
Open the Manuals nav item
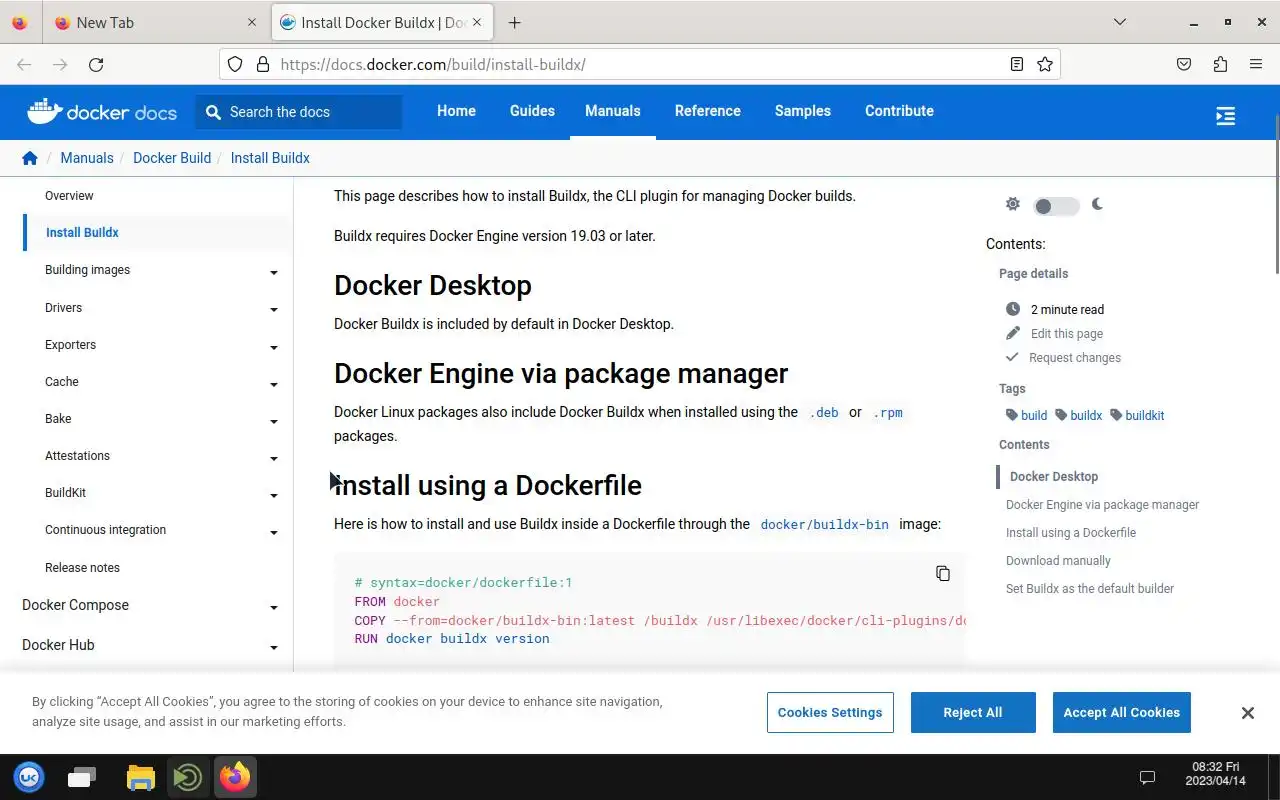coord(613,111)
